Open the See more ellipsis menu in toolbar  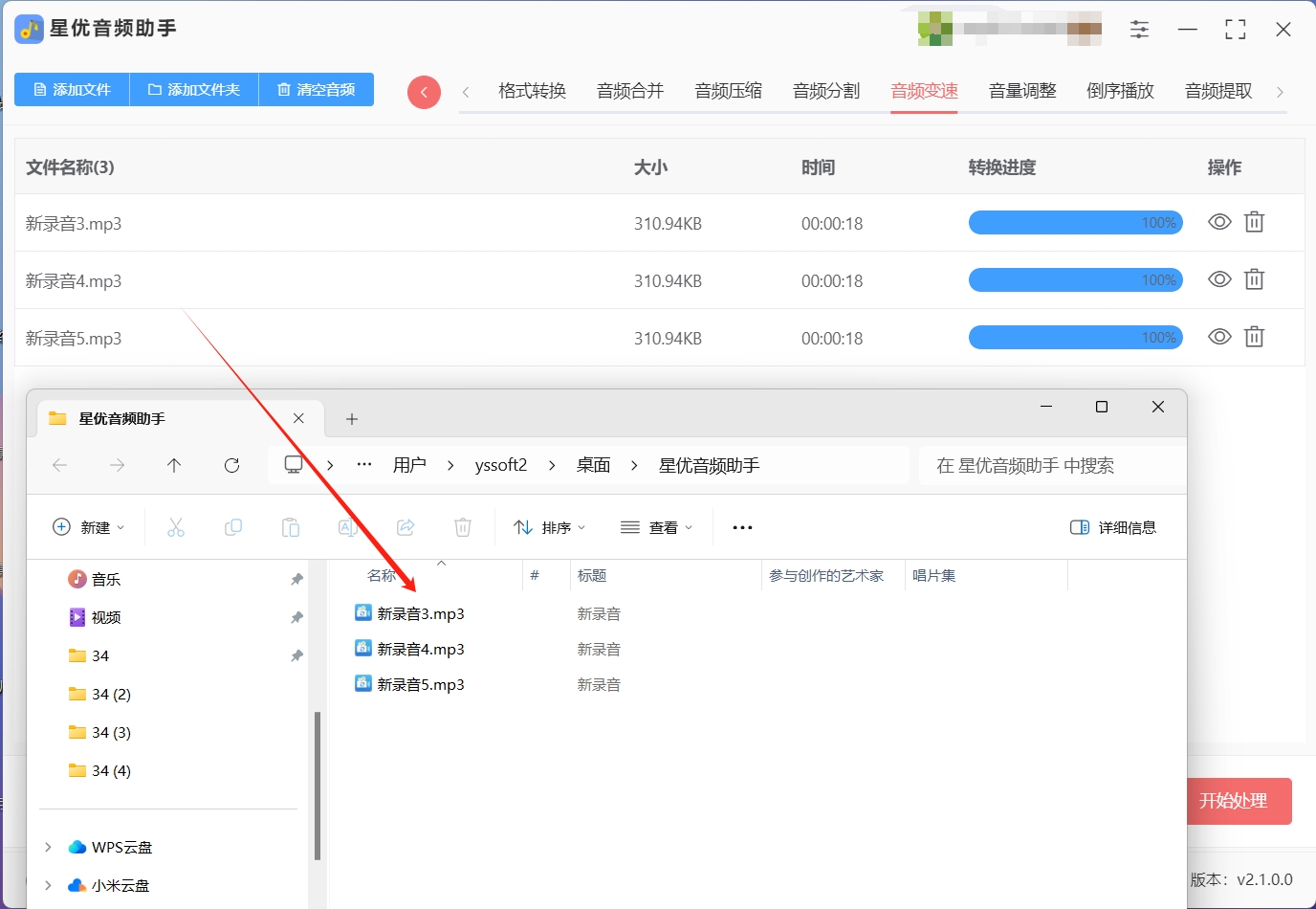point(742,527)
